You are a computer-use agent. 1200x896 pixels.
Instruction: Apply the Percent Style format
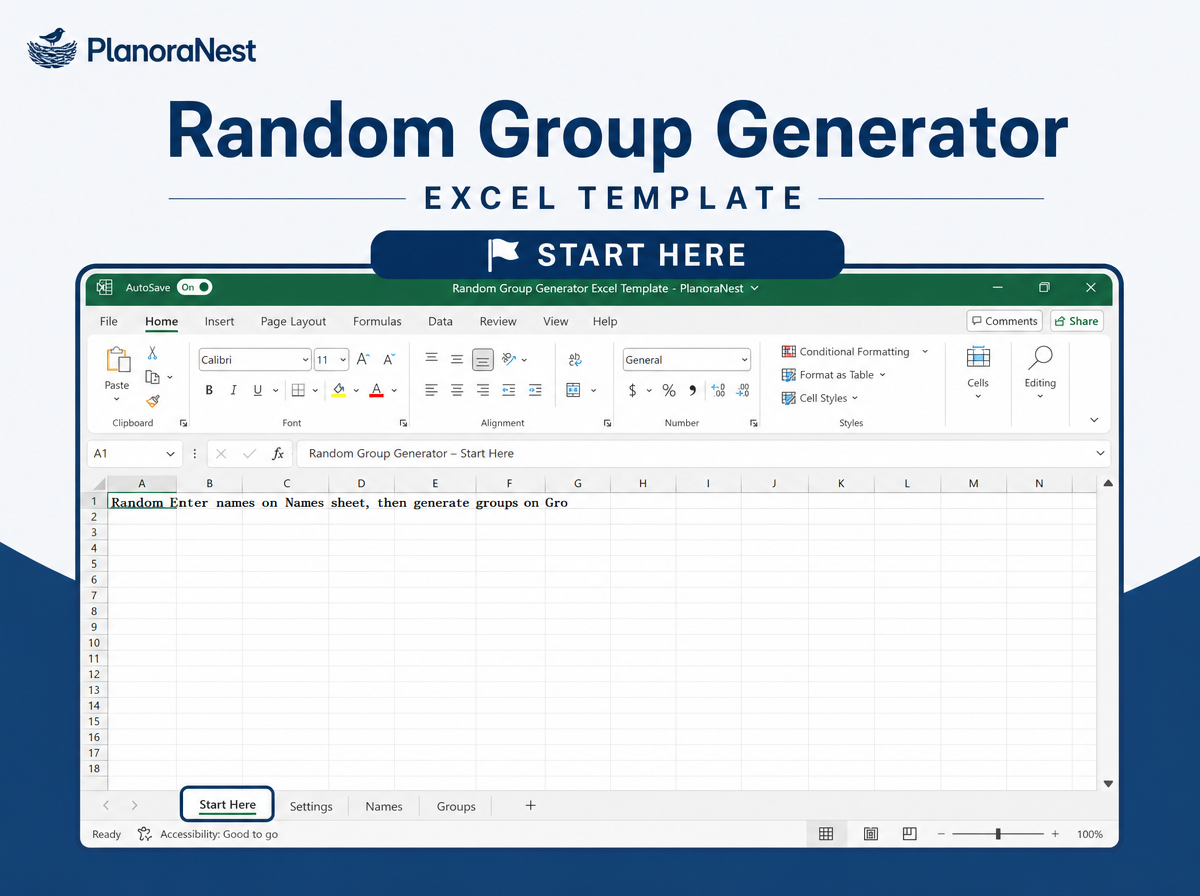point(669,390)
